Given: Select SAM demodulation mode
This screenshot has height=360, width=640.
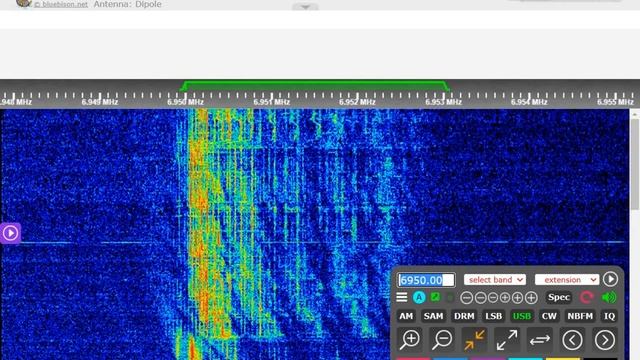Looking at the screenshot, I should click(433, 316).
